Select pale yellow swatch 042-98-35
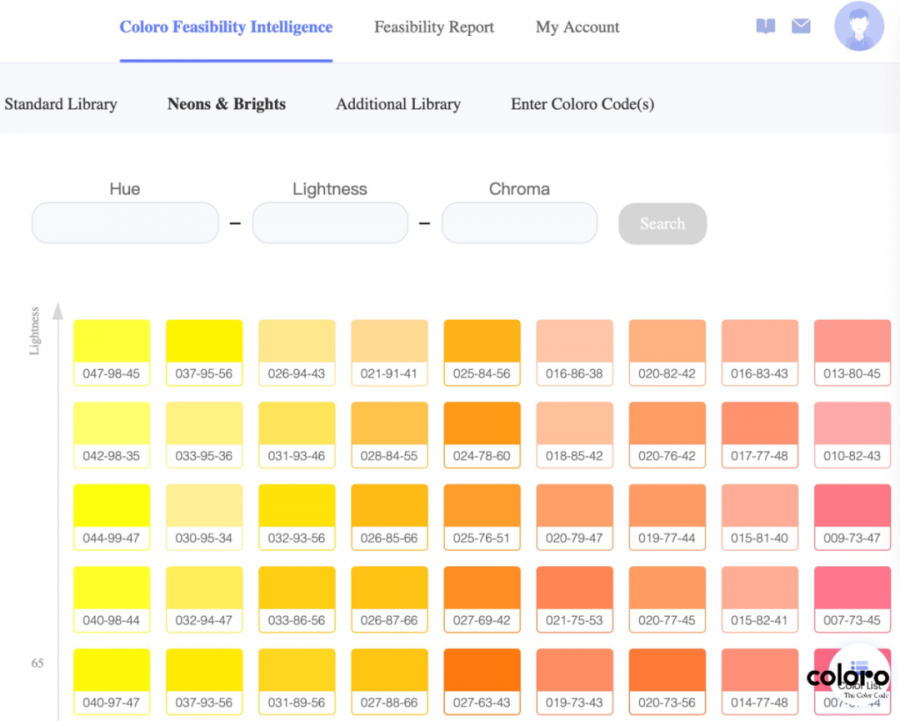This screenshot has width=900, height=721. (x=111, y=435)
